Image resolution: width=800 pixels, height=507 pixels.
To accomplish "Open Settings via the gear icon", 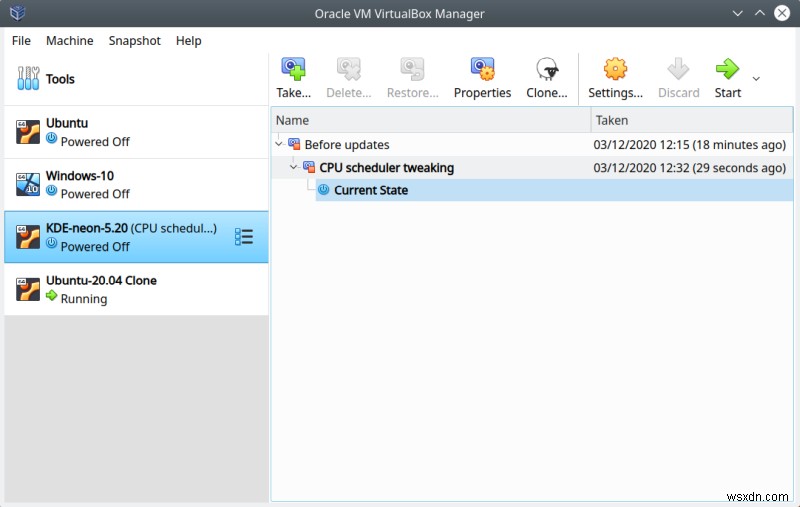I will tap(615, 69).
